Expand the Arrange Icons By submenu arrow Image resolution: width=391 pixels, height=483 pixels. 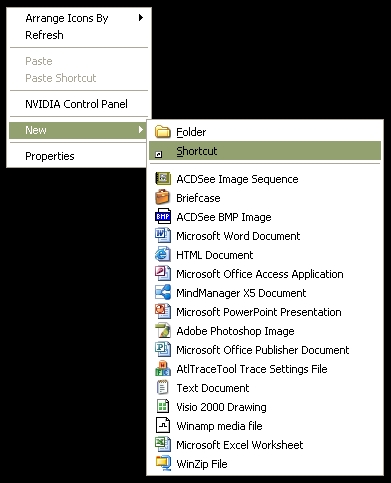(x=141, y=18)
